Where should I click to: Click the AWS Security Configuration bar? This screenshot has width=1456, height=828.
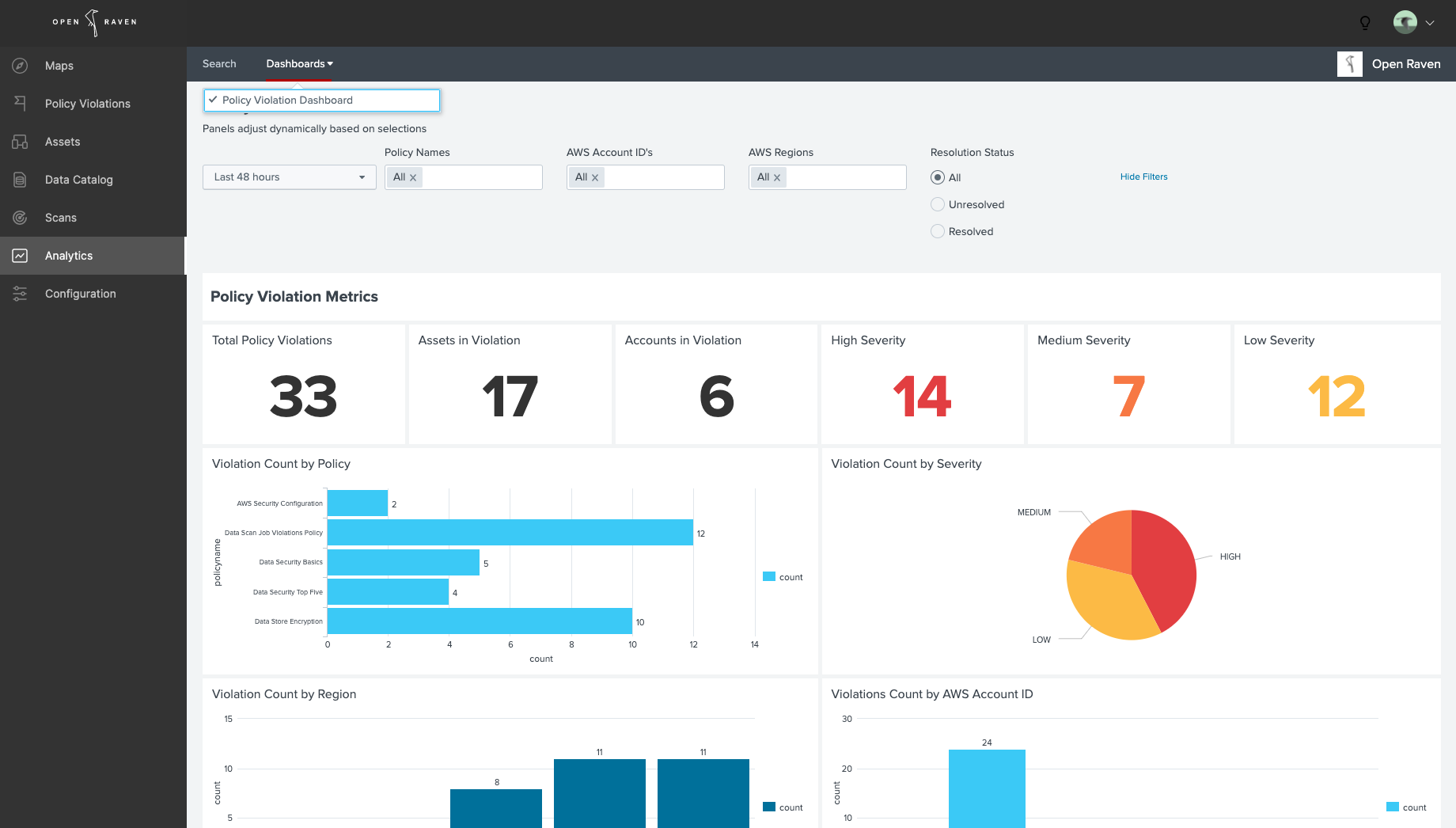coord(358,503)
